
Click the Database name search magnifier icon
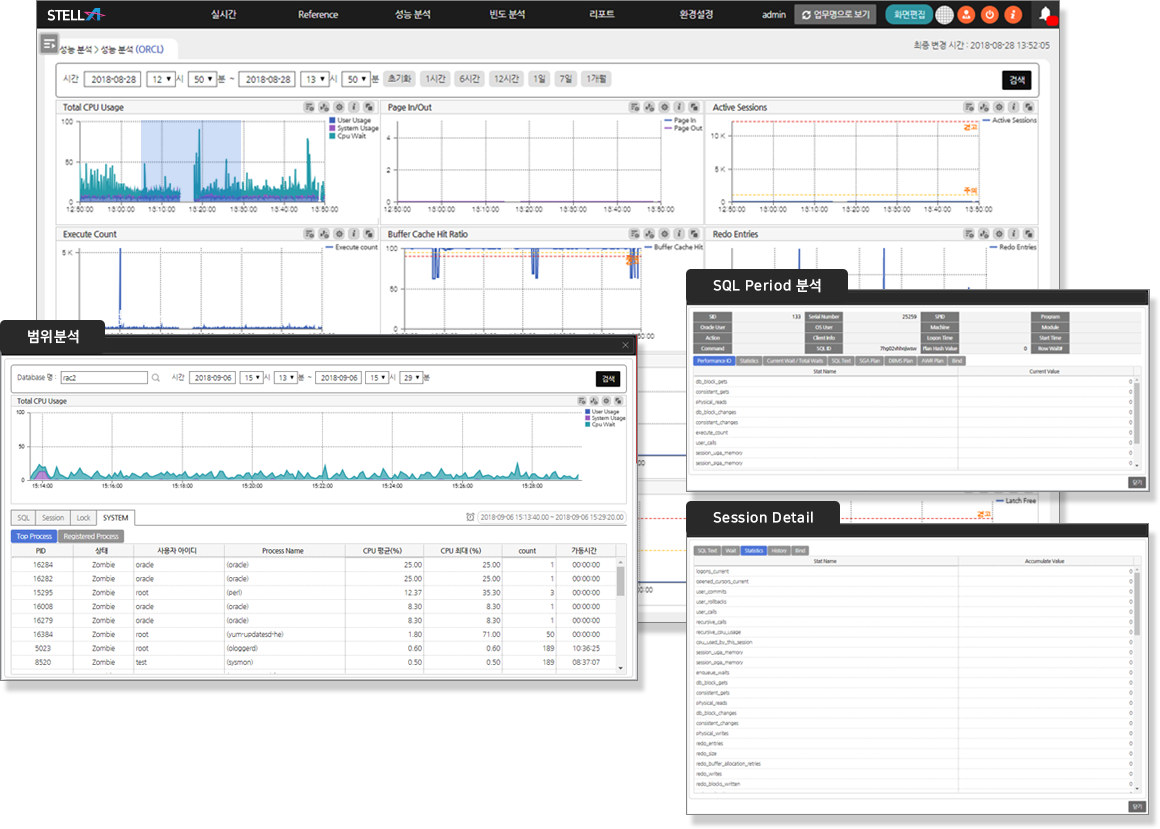point(156,378)
